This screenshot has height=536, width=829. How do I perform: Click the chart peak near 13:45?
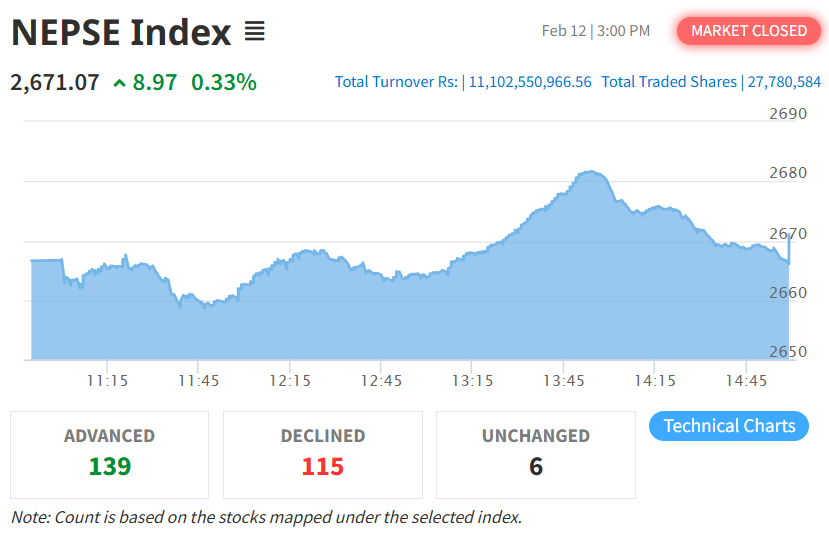tap(591, 172)
